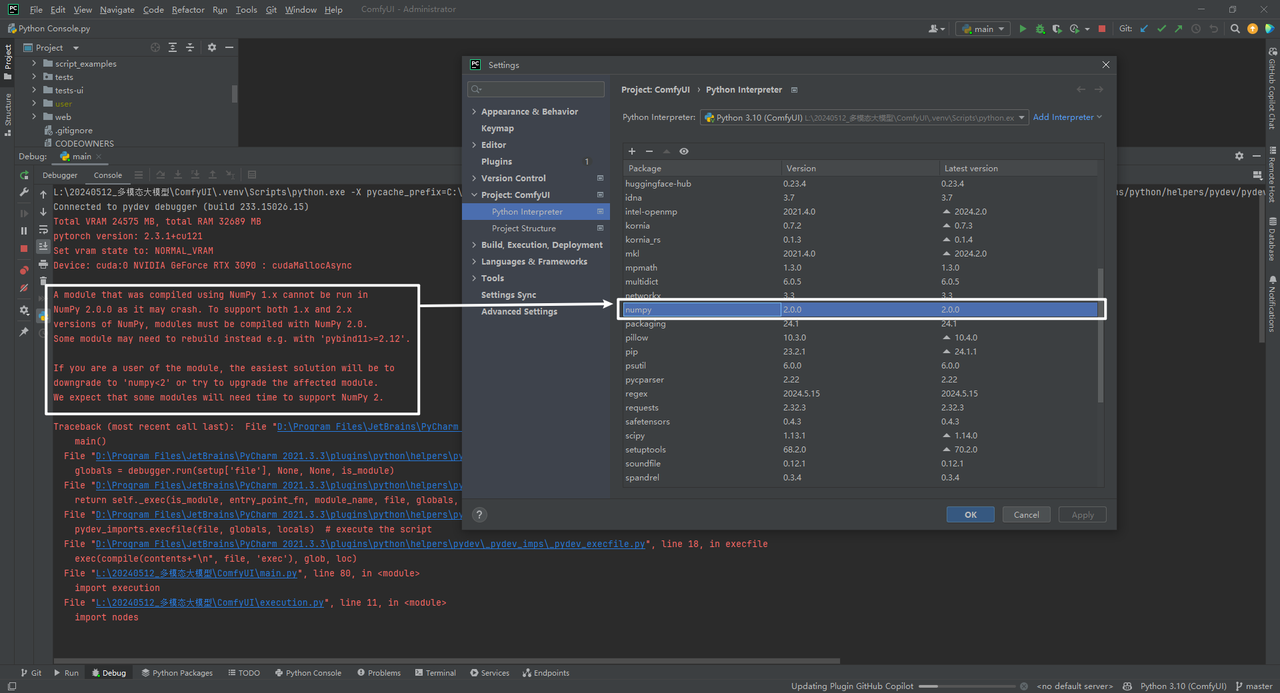The width and height of the screenshot is (1280, 693).
Task: Uninstall package using the minus icon
Action: pyautogui.click(x=649, y=151)
